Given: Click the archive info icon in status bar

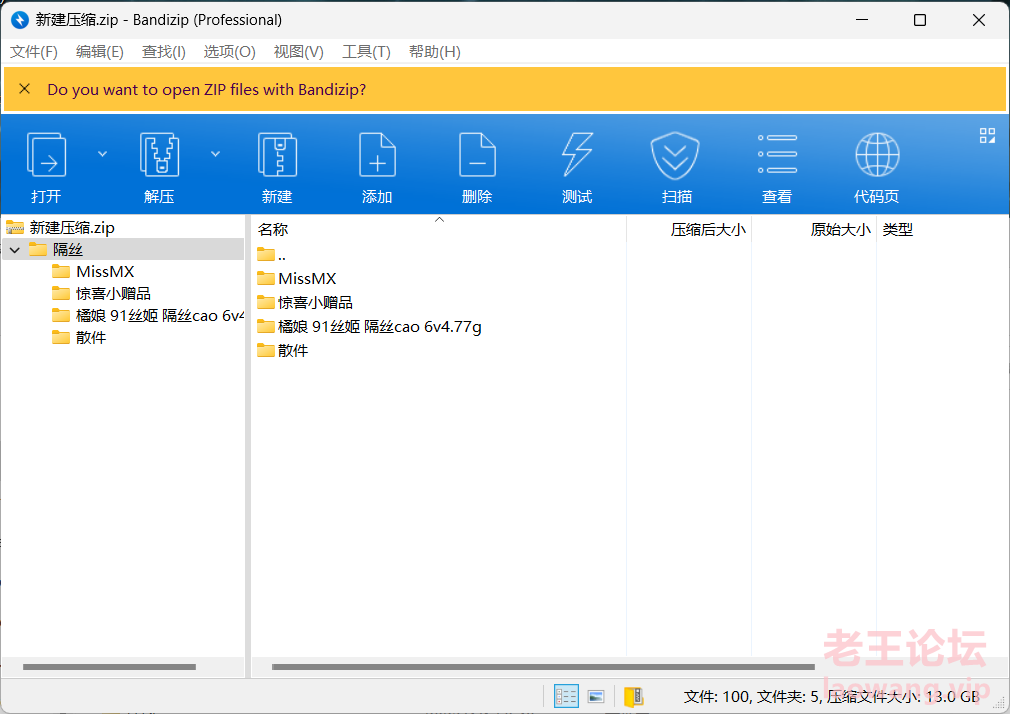Looking at the screenshot, I should click(634, 697).
